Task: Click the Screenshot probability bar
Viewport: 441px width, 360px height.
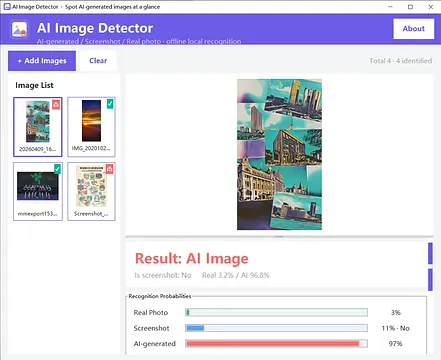Action: 277,328
